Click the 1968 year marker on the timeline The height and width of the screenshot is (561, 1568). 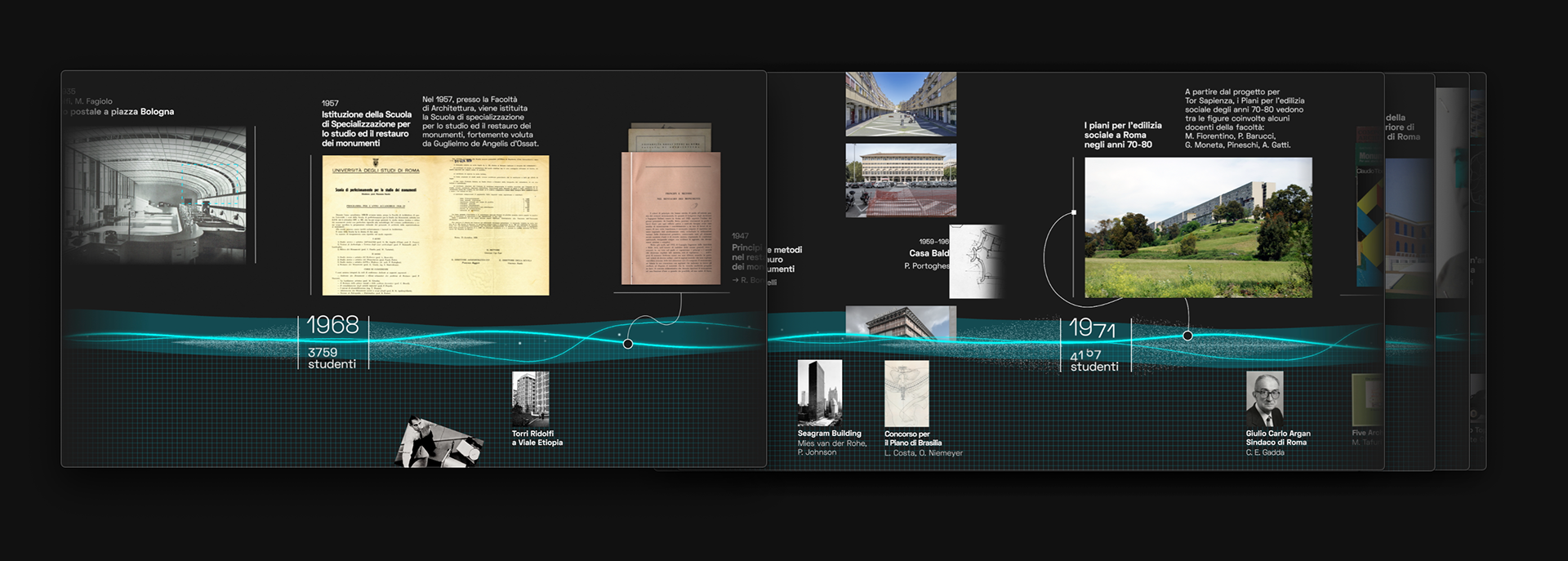[x=332, y=325]
